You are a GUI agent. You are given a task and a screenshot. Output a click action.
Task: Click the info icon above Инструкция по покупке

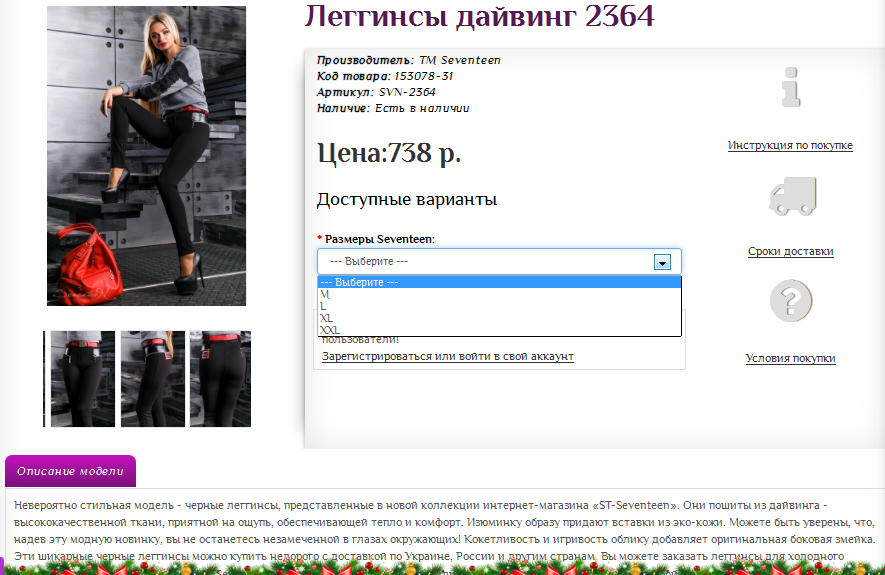pos(791,87)
